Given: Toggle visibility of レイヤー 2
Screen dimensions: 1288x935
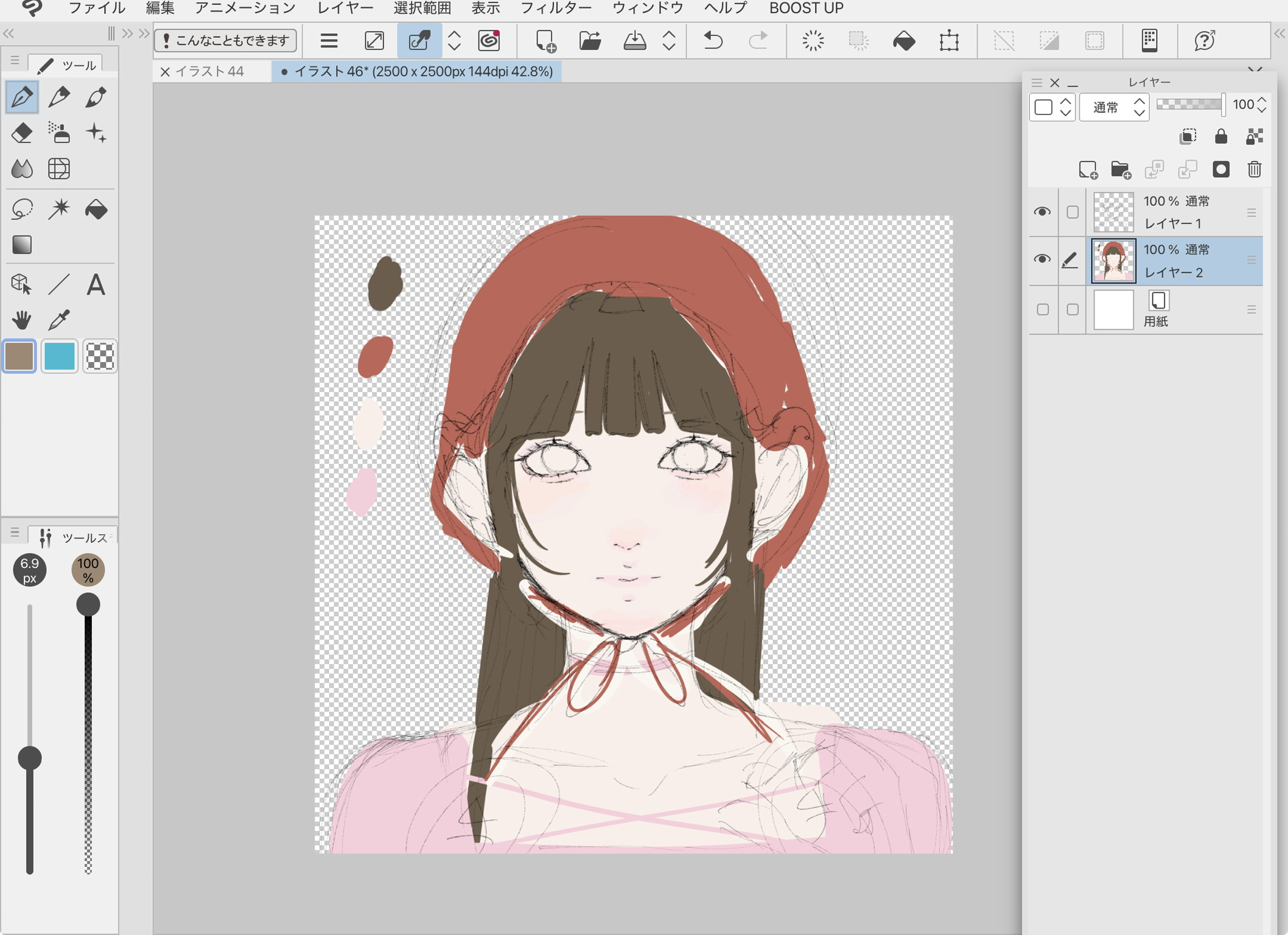Looking at the screenshot, I should tap(1042, 260).
